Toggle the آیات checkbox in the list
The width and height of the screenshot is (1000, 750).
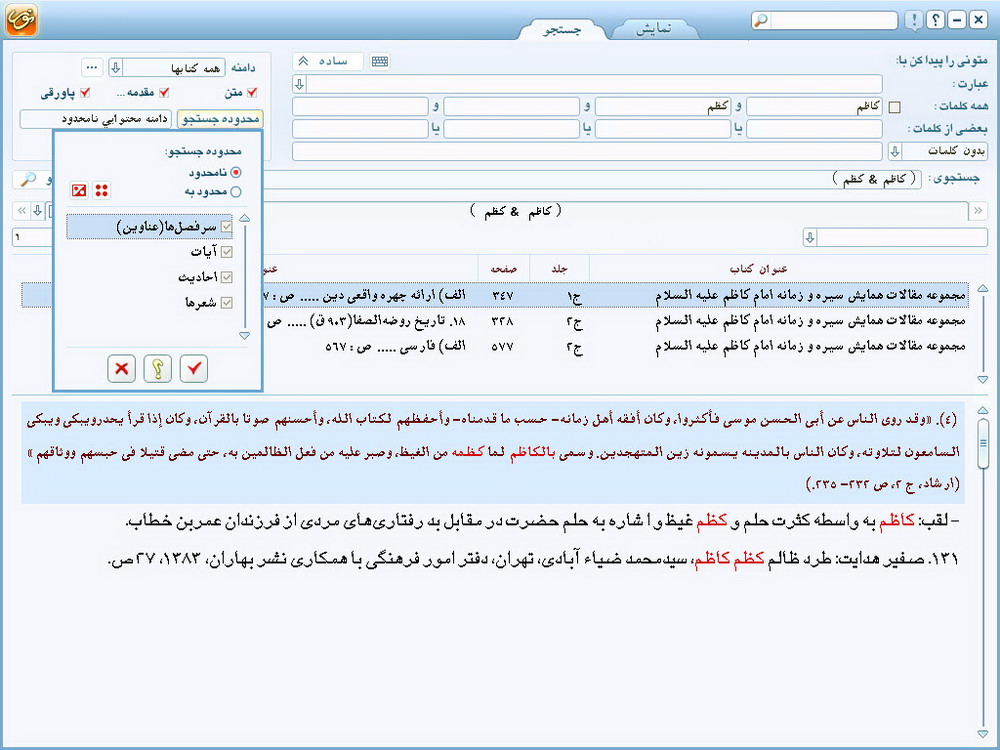point(225,252)
